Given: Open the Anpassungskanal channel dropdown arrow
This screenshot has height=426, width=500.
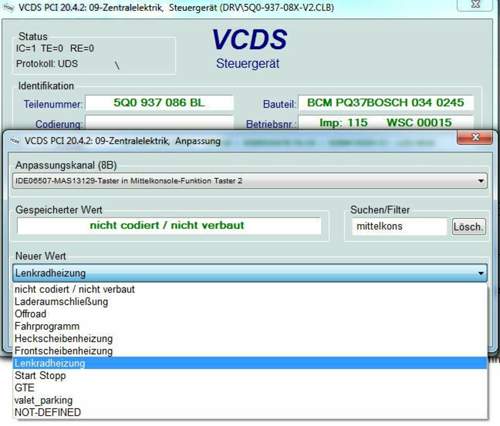Looking at the screenshot, I should (x=480, y=181).
